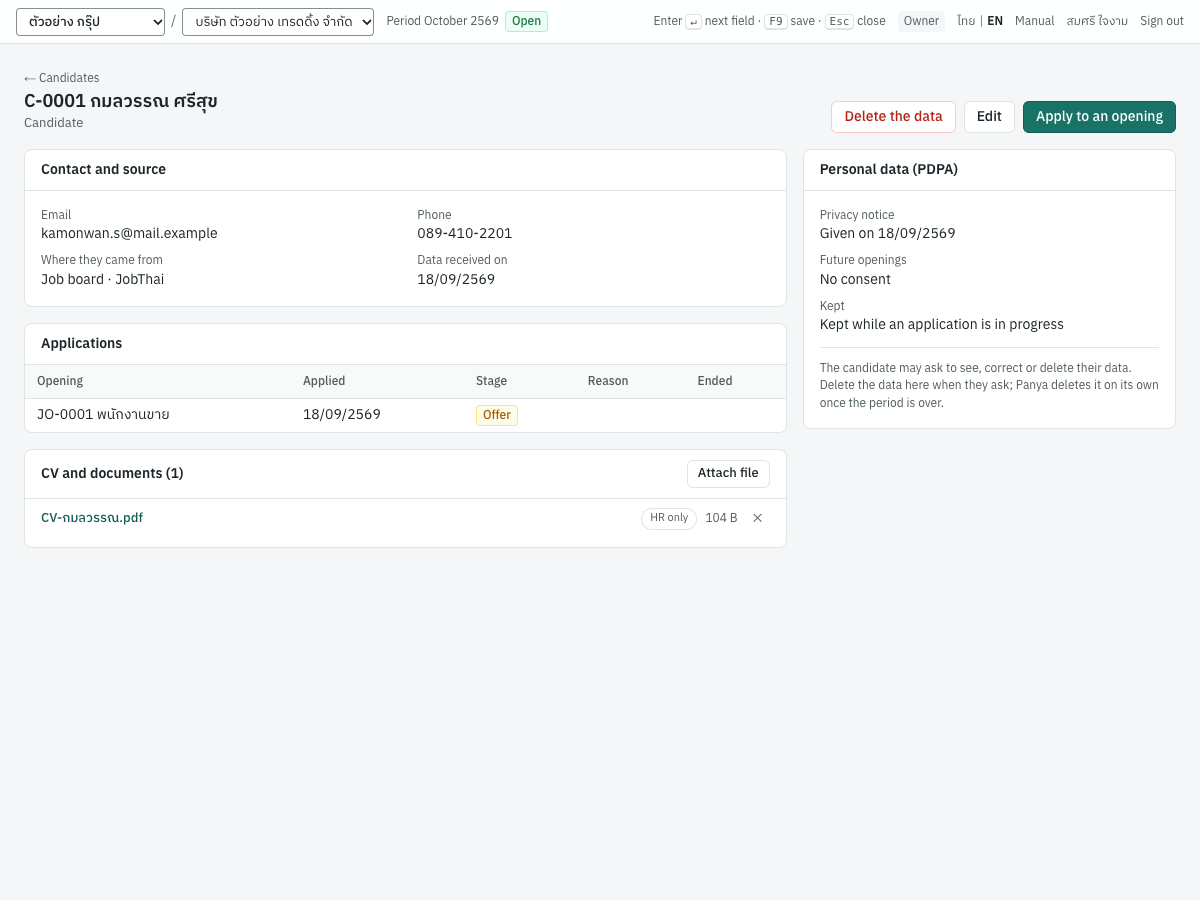
Task: Click the Stage column header
Action: [x=491, y=381]
